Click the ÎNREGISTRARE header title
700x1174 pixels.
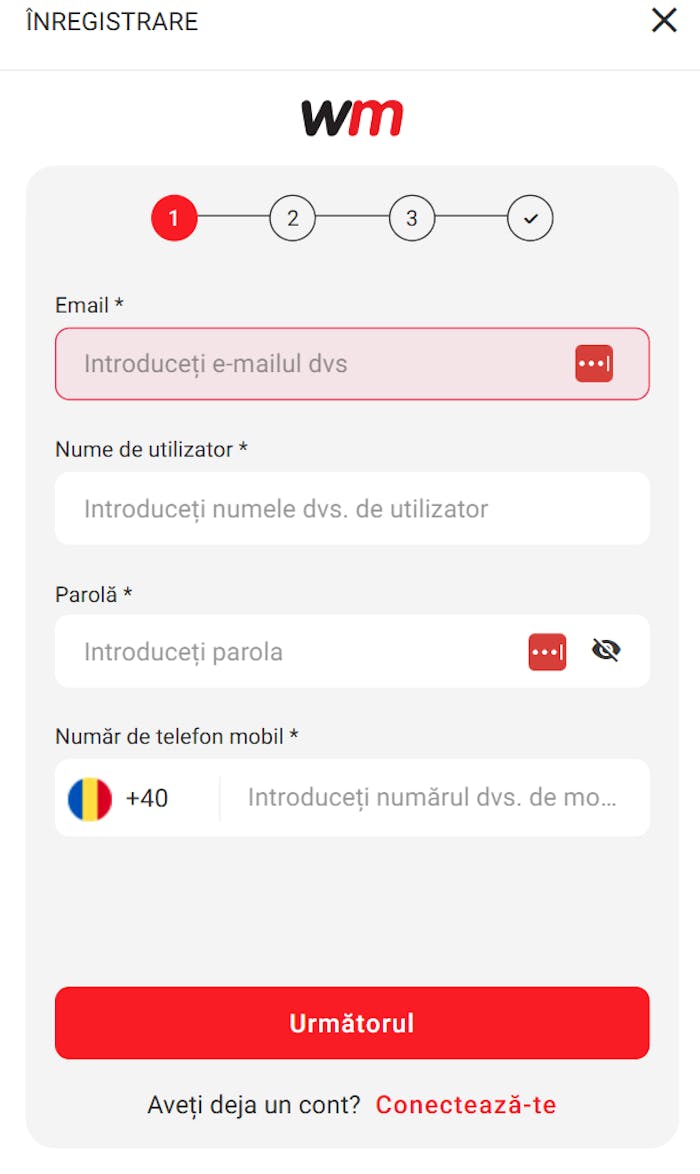(x=112, y=21)
